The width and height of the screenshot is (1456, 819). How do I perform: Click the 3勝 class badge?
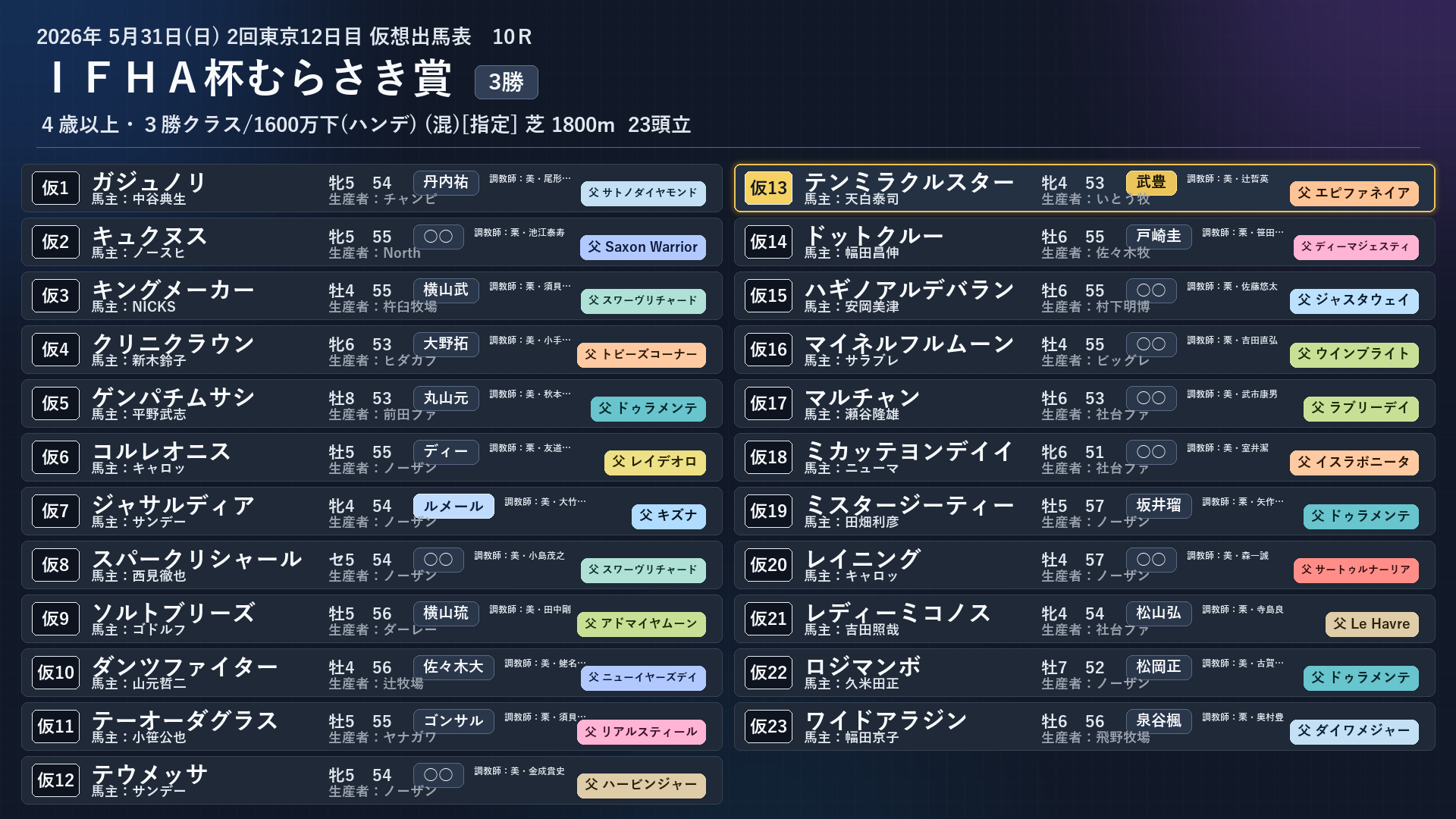507,82
